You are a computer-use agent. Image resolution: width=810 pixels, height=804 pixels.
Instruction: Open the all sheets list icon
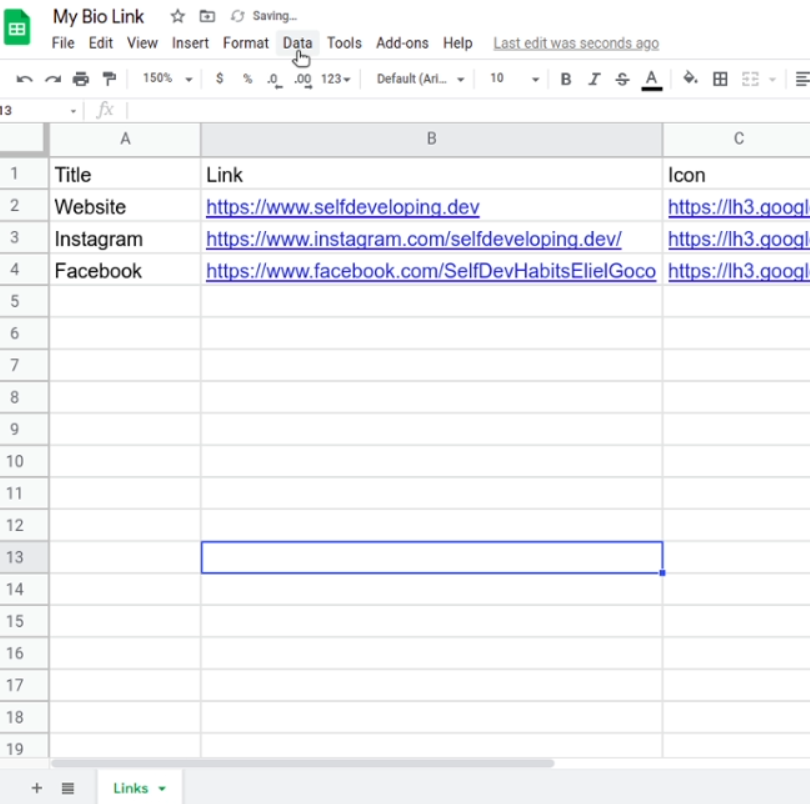point(68,788)
